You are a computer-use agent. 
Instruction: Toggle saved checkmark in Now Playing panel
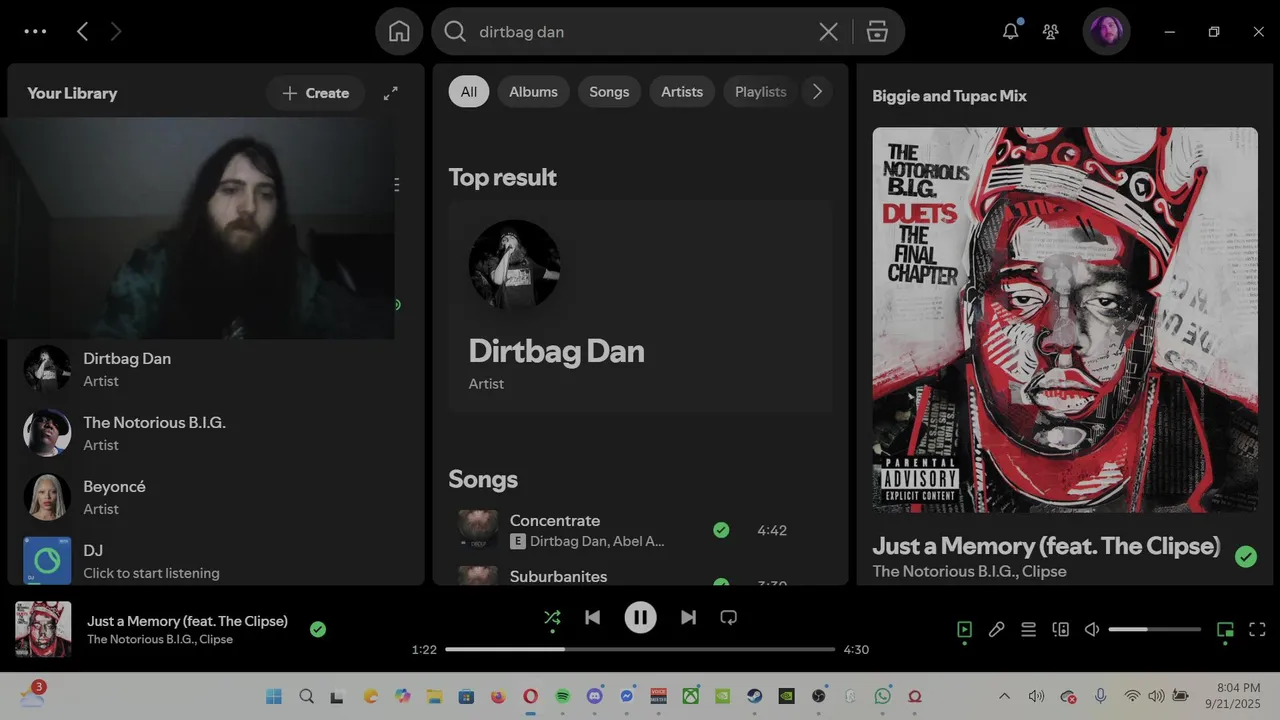pyautogui.click(x=1245, y=557)
